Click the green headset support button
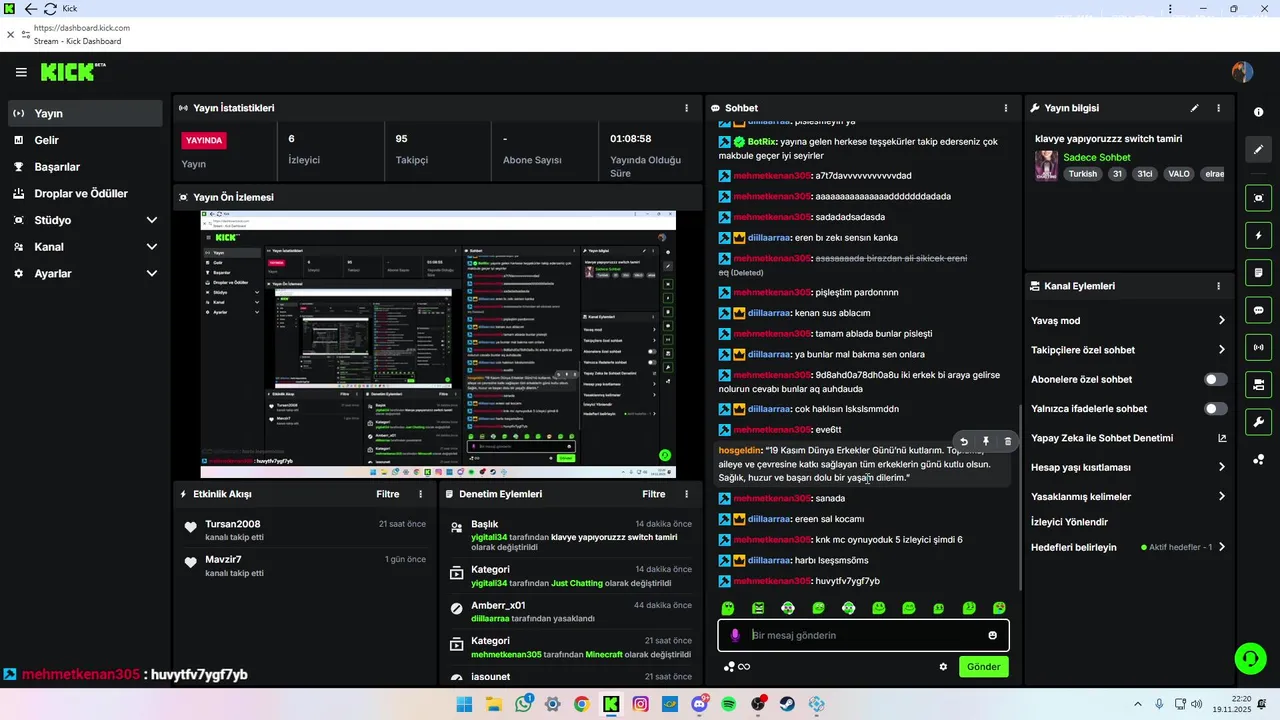The image size is (1280, 720). (x=1250, y=658)
